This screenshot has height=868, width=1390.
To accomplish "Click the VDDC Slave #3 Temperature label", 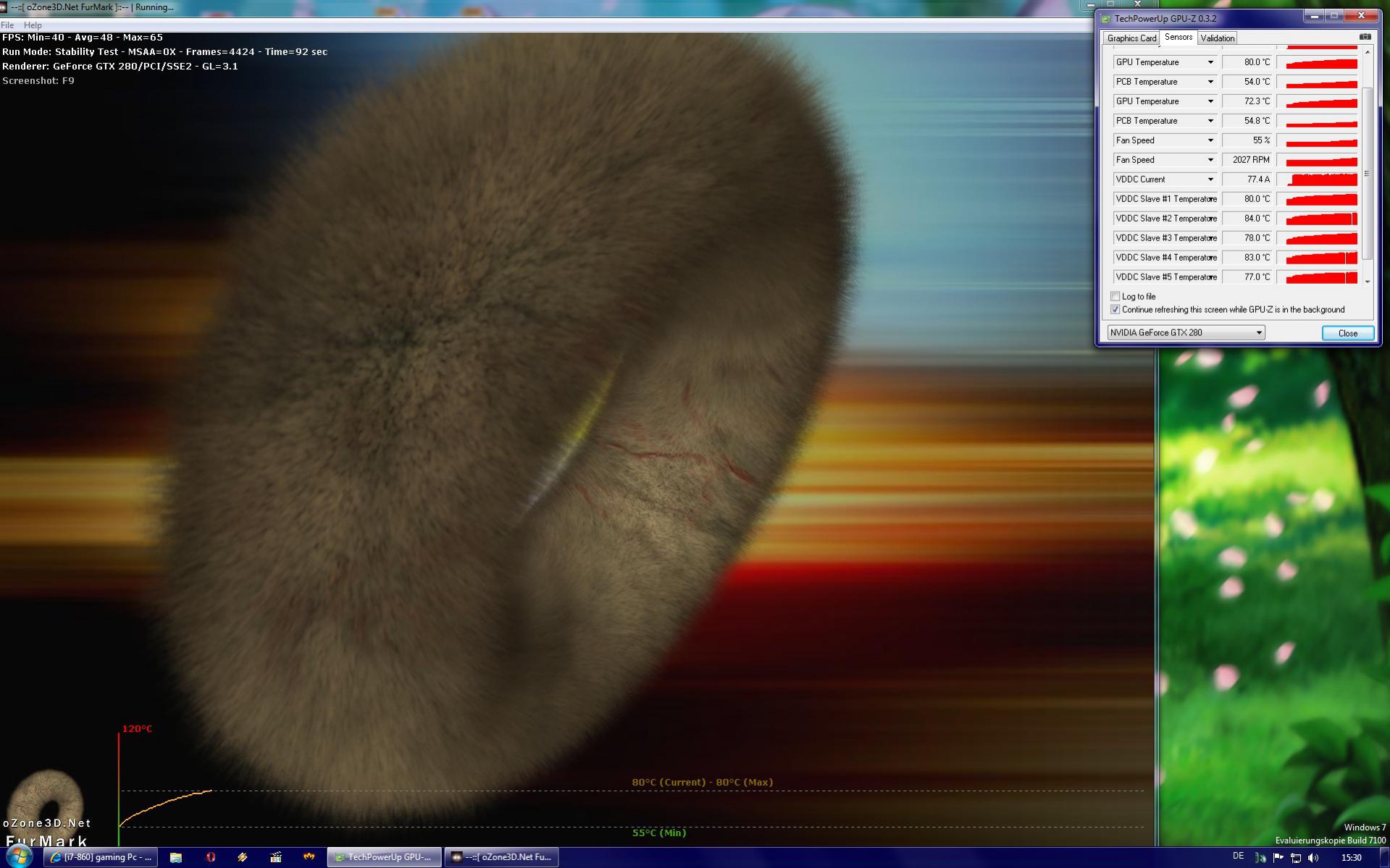I will tap(1165, 238).
